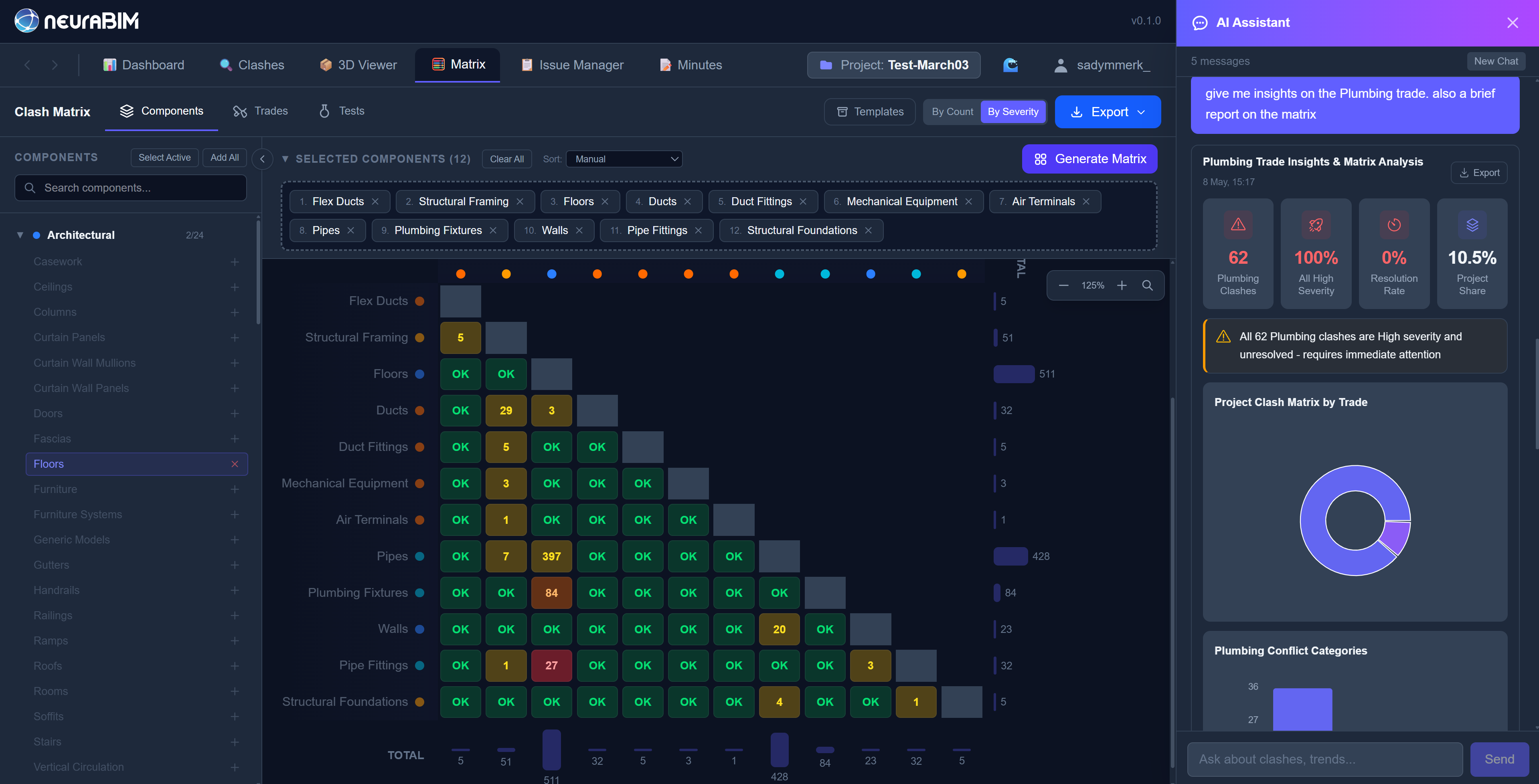Select the Stairs component row
1539x784 pixels.
(137, 742)
